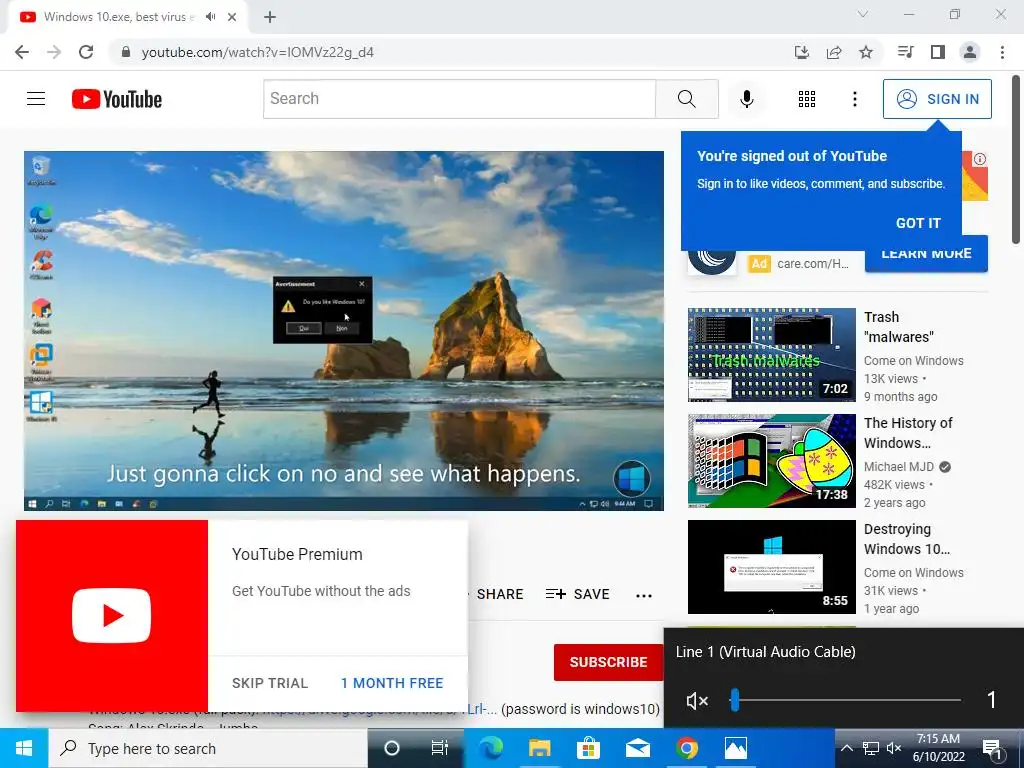Open the ad info icon
This screenshot has height=768, width=1024.
(980, 159)
